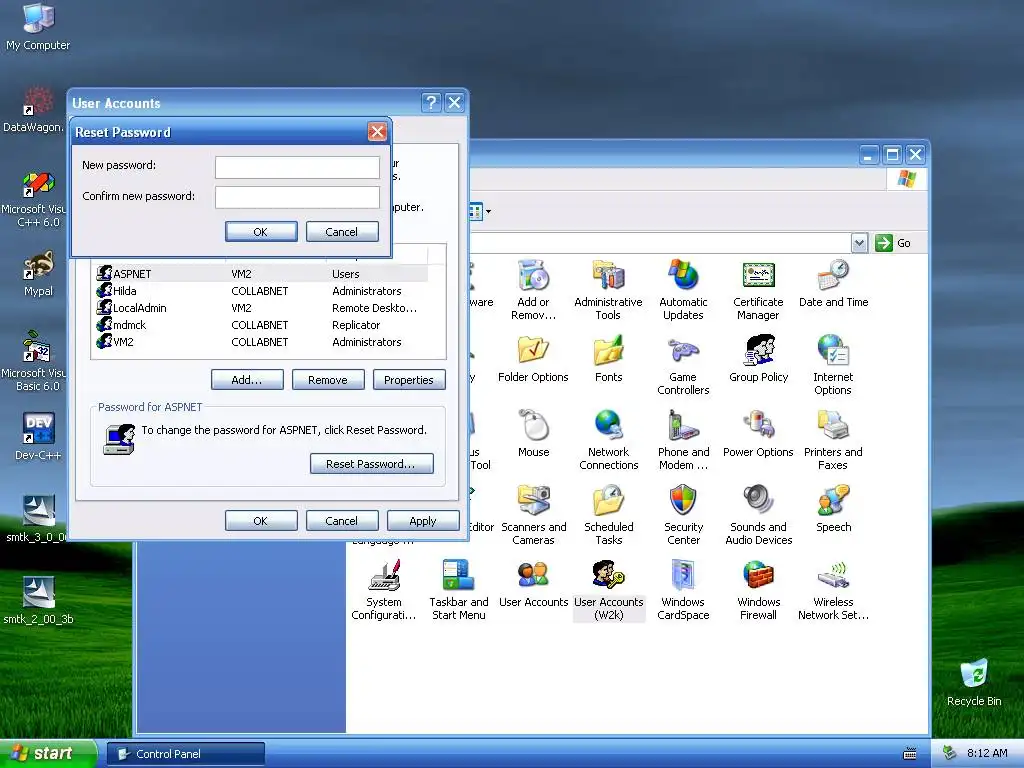Select the VM2 user row
Screen dimensions: 1024x768
(261, 342)
